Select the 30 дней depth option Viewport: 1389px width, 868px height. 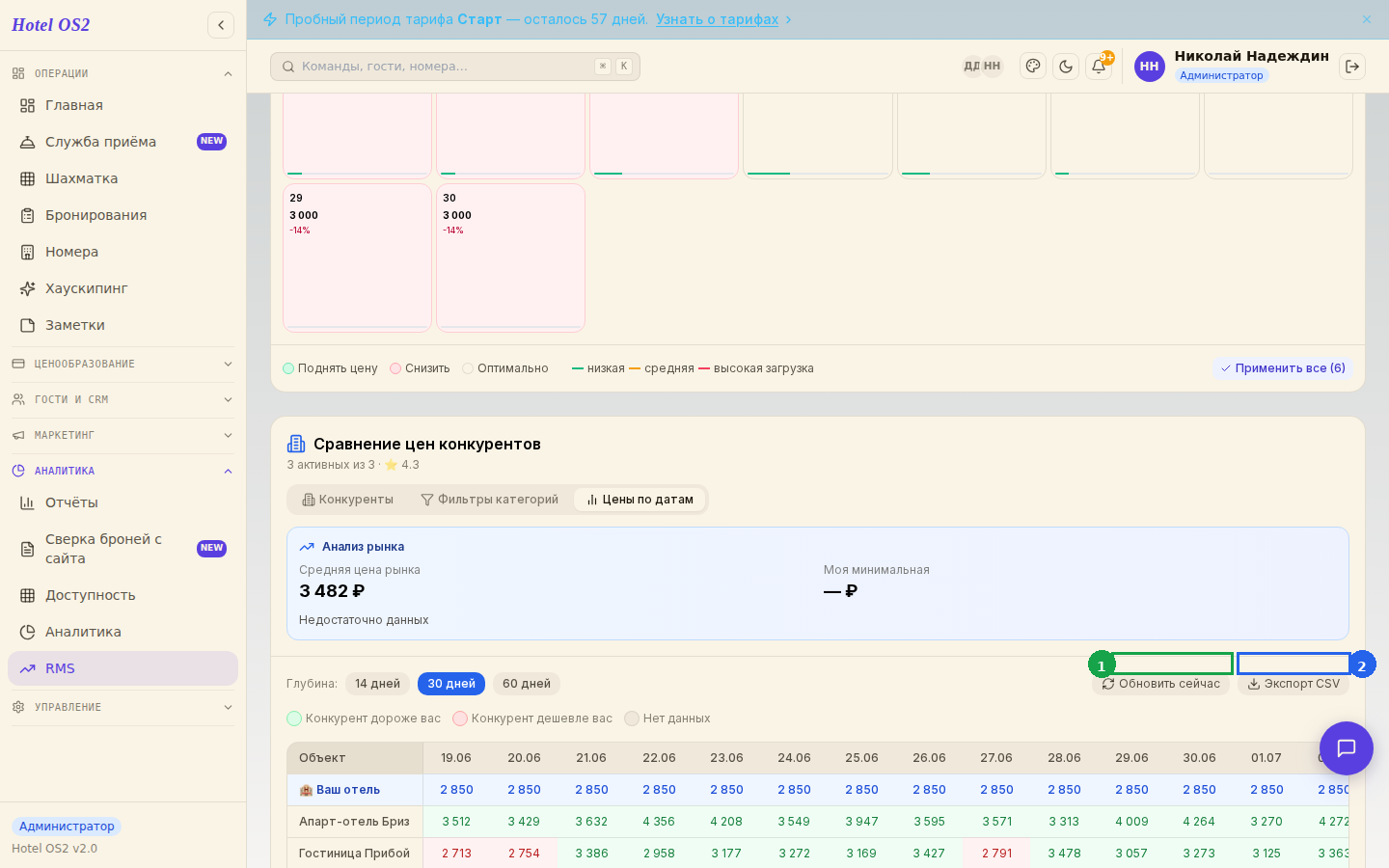(451, 684)
